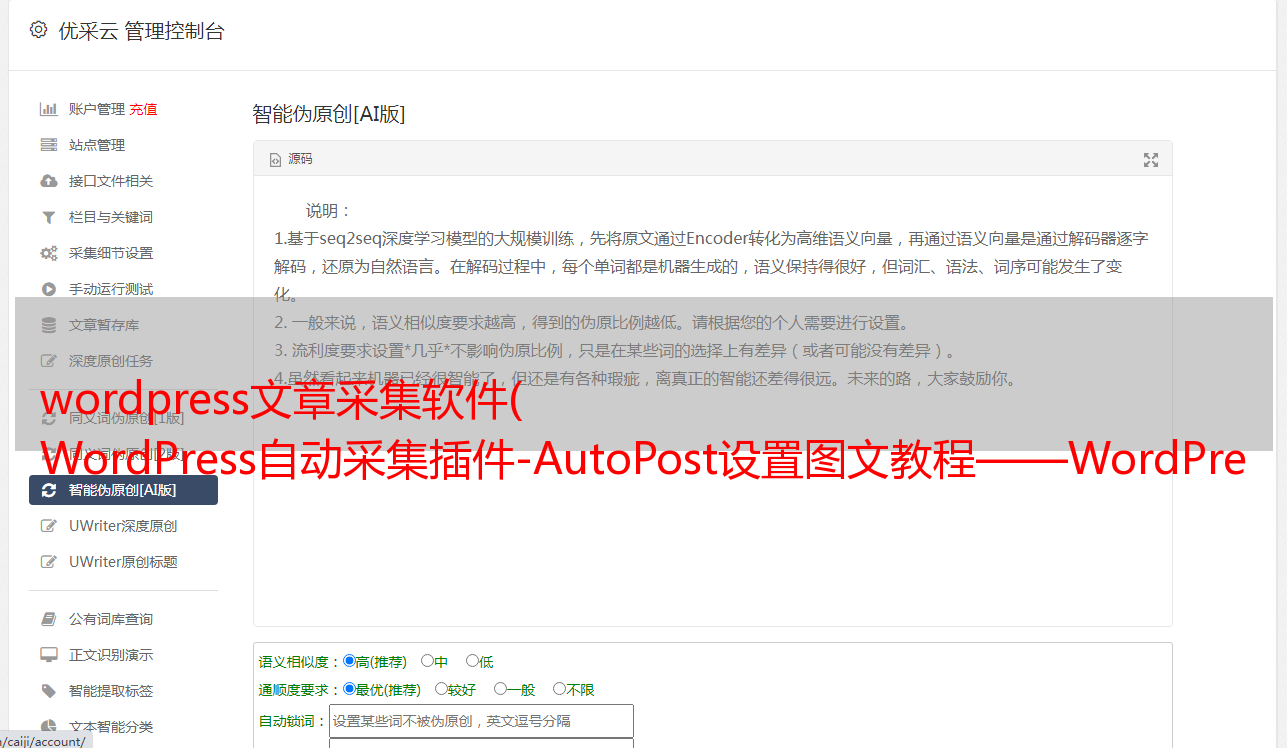Image resolution: width=1287 pixels, height=748 pixels.
Task: Click the monitor icon for 正文识别演示
Action: click(x=48, y=655)
